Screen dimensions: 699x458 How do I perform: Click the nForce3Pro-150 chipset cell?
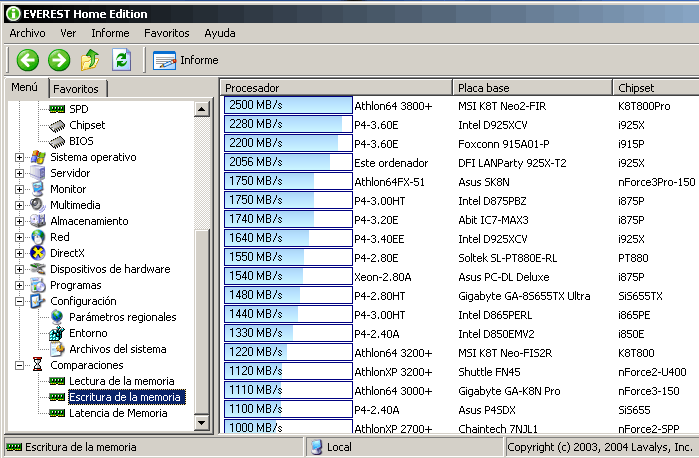(656, 182)
